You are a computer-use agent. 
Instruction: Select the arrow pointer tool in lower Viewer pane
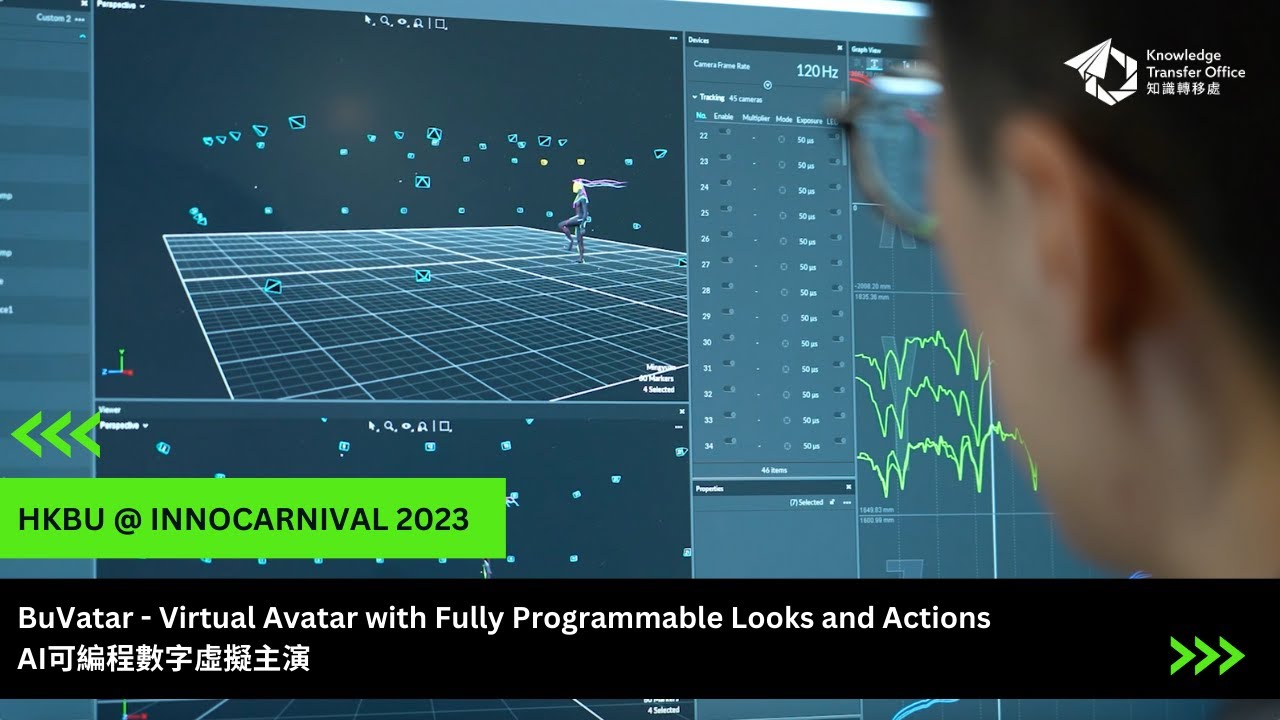pyautogui.click(x=372, y=425)
